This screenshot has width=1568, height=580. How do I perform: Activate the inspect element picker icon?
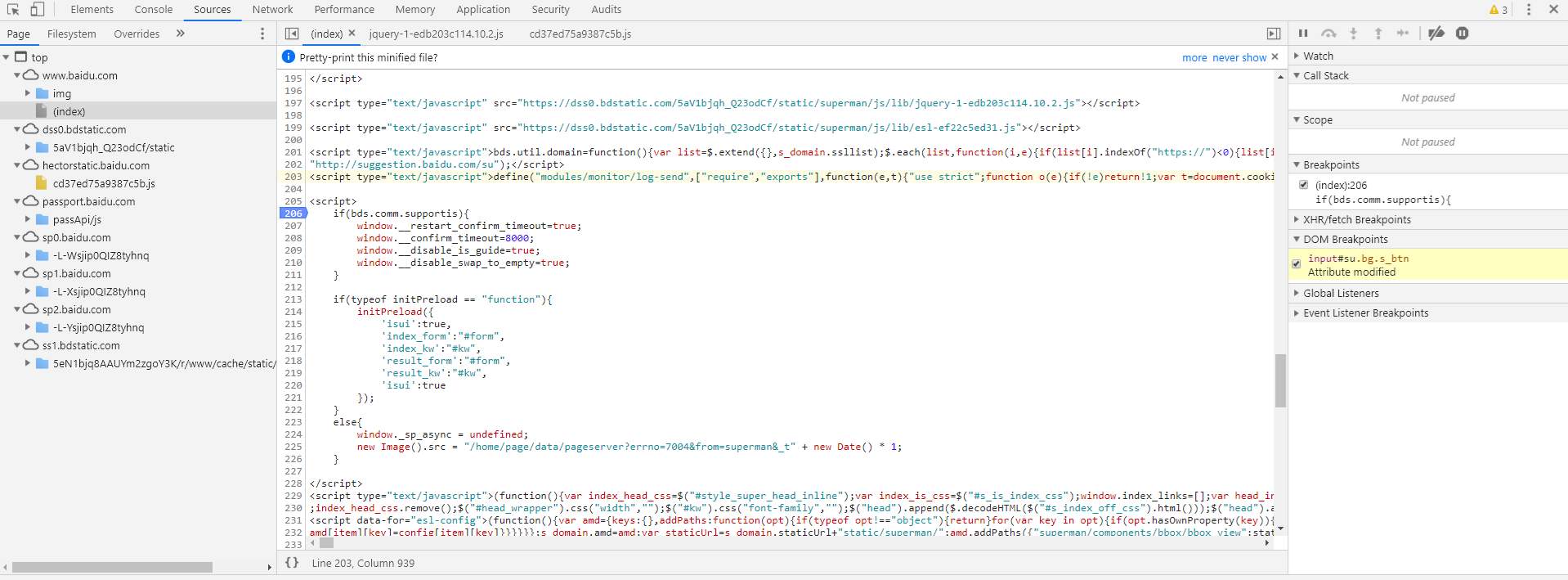click(x=13, y=9)
